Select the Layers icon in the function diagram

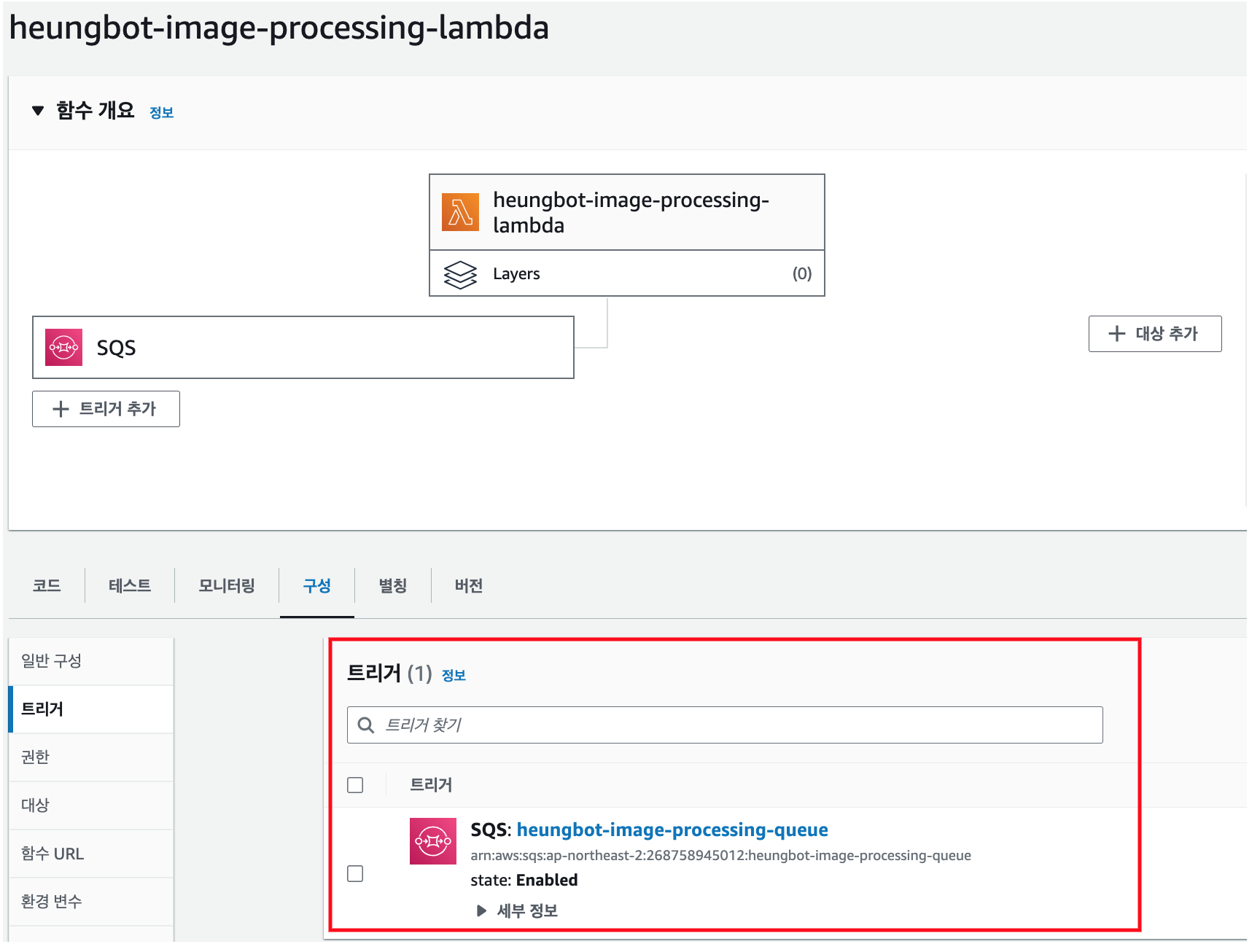(x=459, y=273)
